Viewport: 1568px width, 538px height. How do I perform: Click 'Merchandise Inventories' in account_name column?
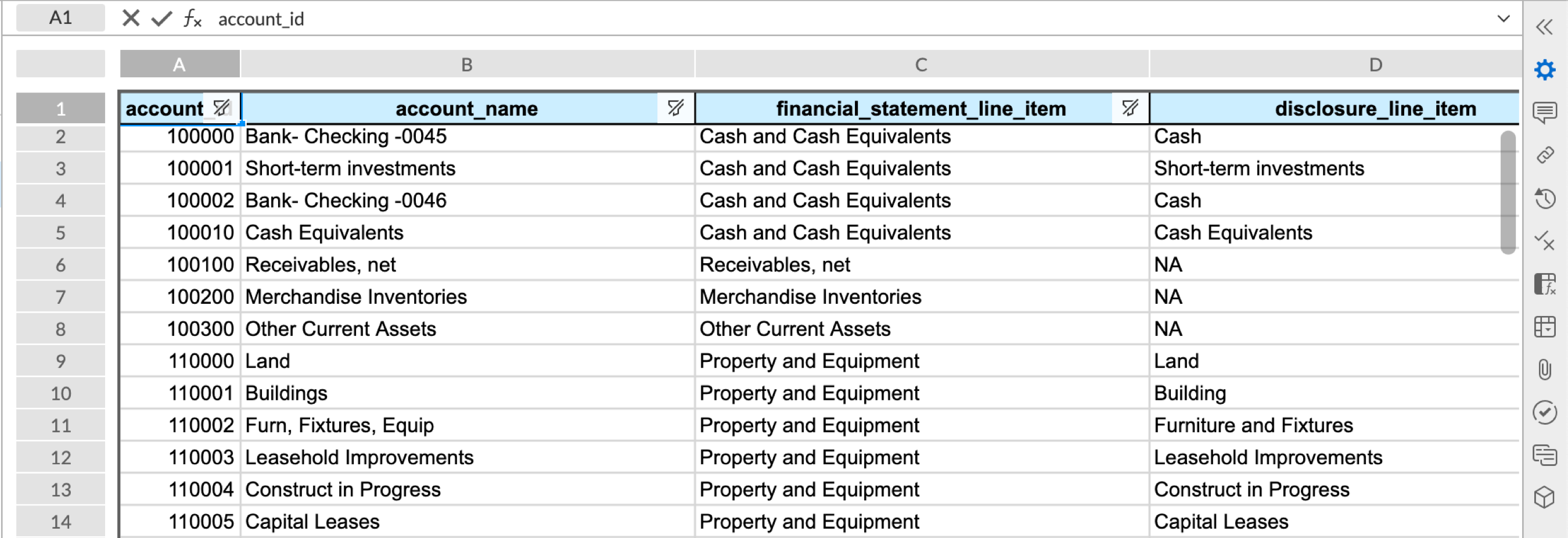coord(467,297)
